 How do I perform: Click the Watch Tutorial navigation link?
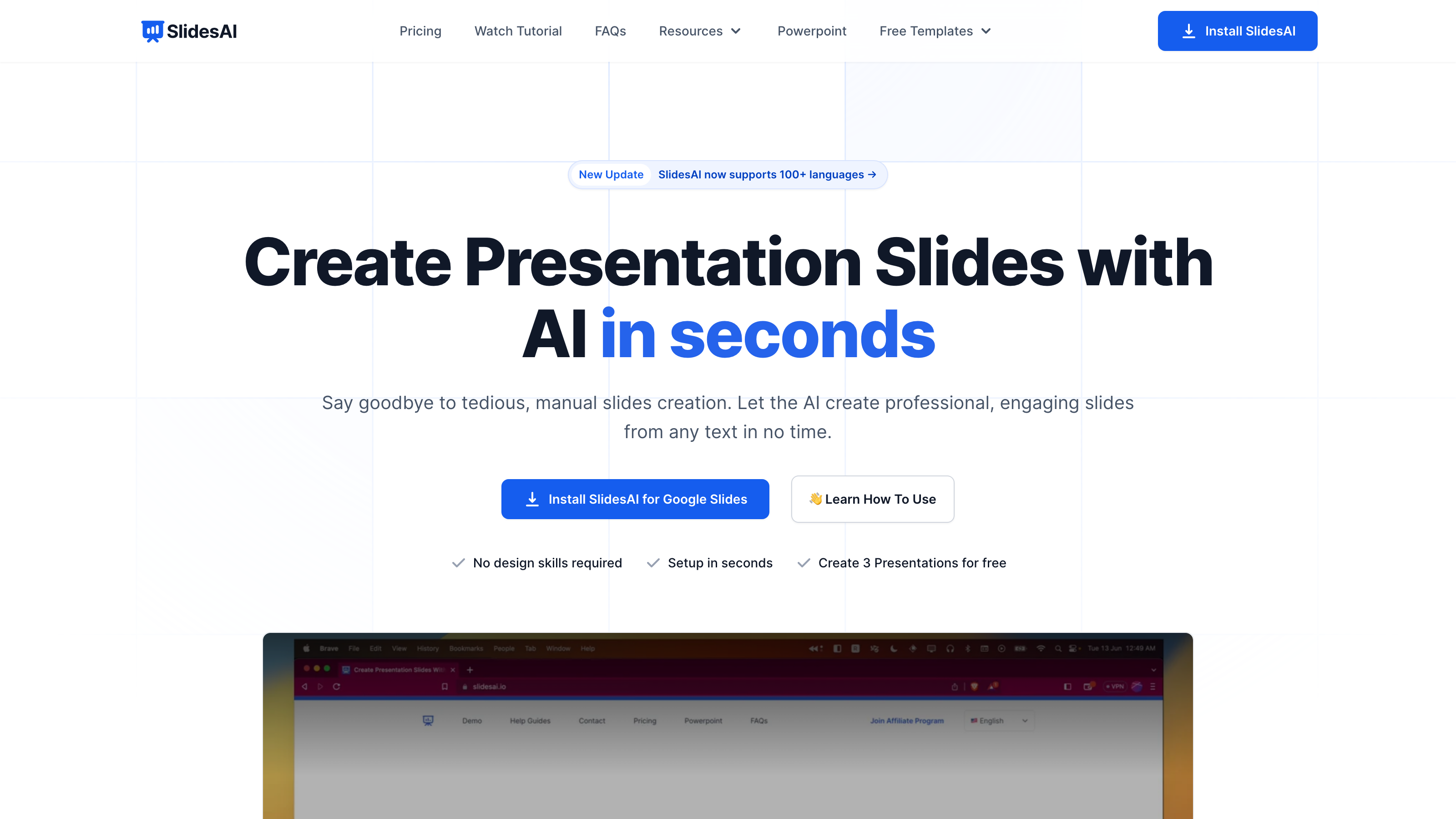[517, 30]
